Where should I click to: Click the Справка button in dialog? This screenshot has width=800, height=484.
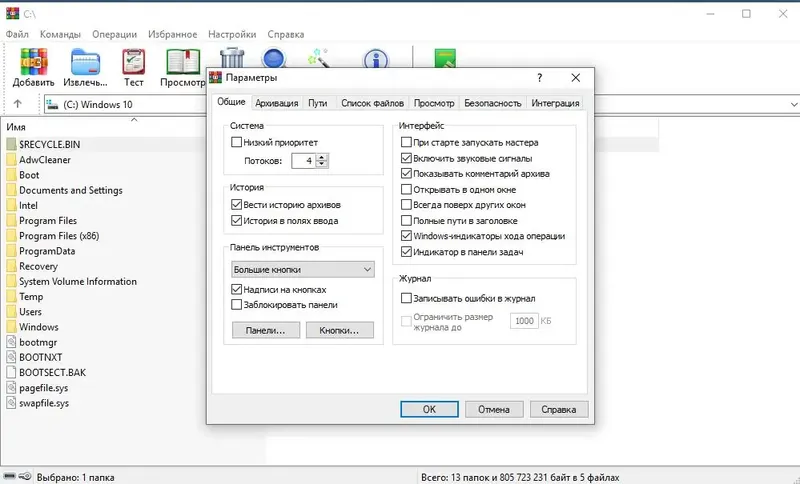click(x=559, y=409)
